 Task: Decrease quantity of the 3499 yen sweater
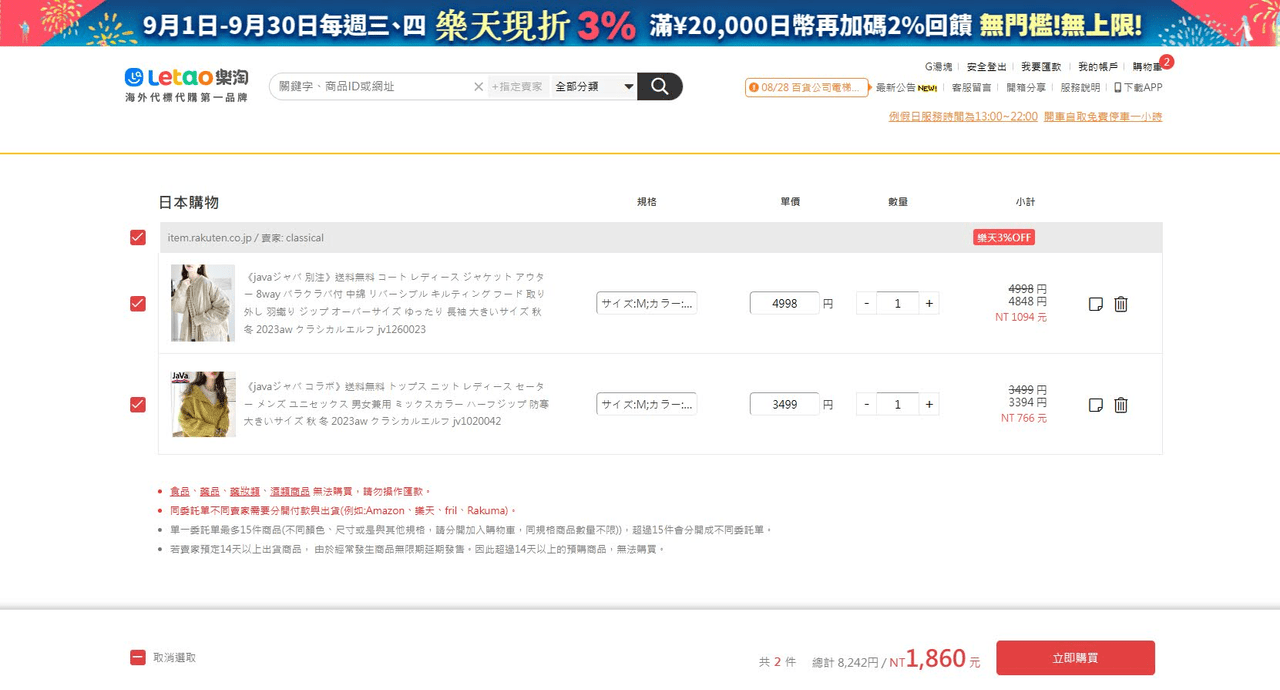tap(867, 404)
